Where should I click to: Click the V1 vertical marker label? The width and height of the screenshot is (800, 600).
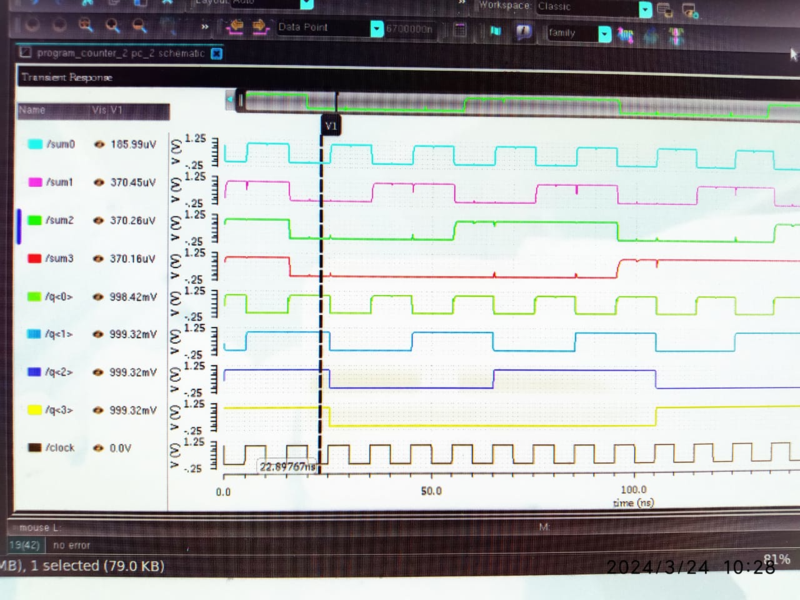[331, 126]
